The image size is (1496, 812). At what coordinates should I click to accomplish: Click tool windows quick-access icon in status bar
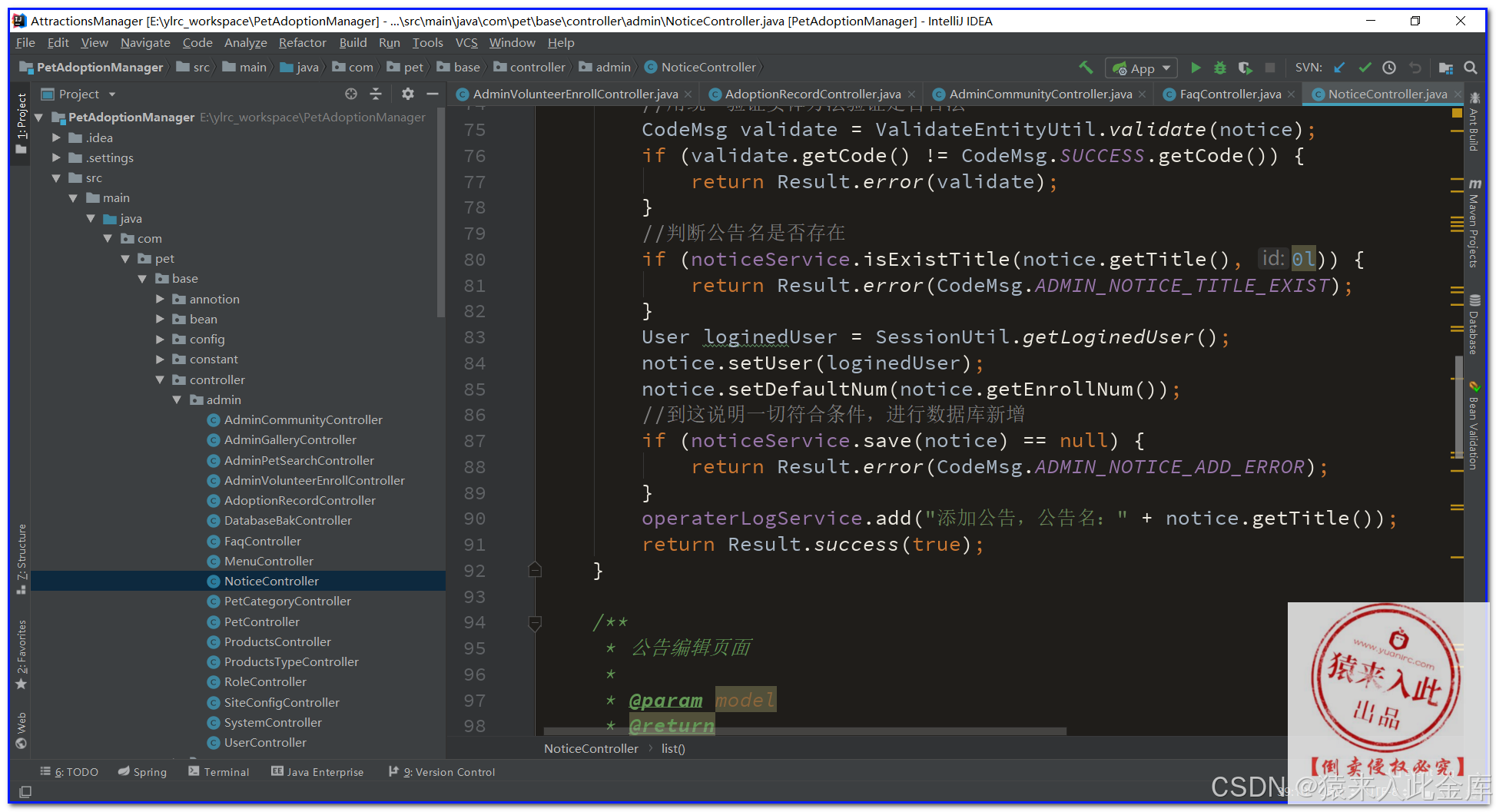(25, 791)
